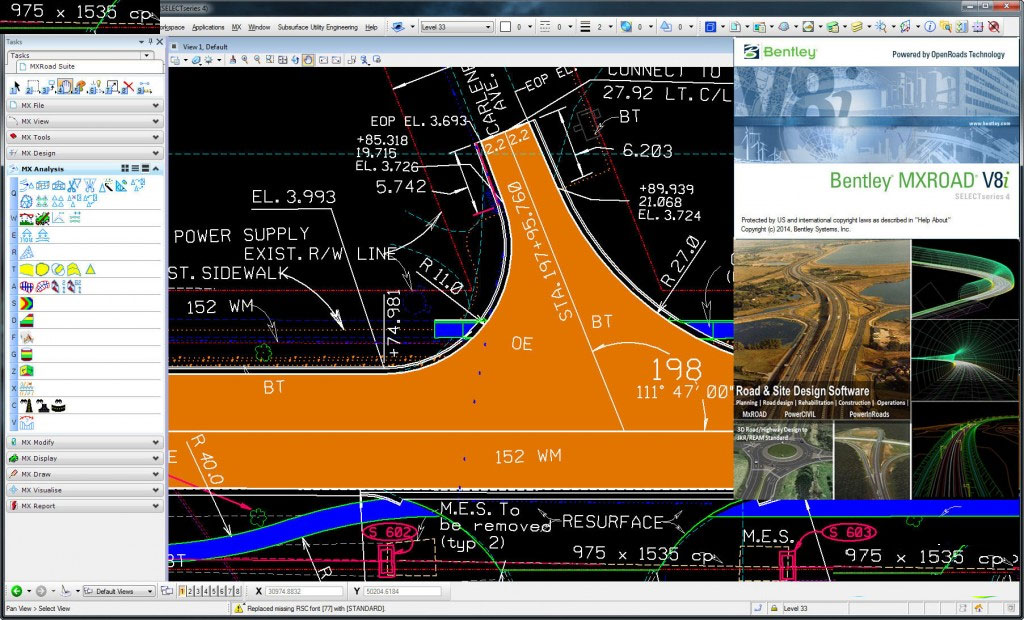1024x620 pixels.
Task: Click PowerCIVIL link in splash banner
Action: tap(801, 414)
